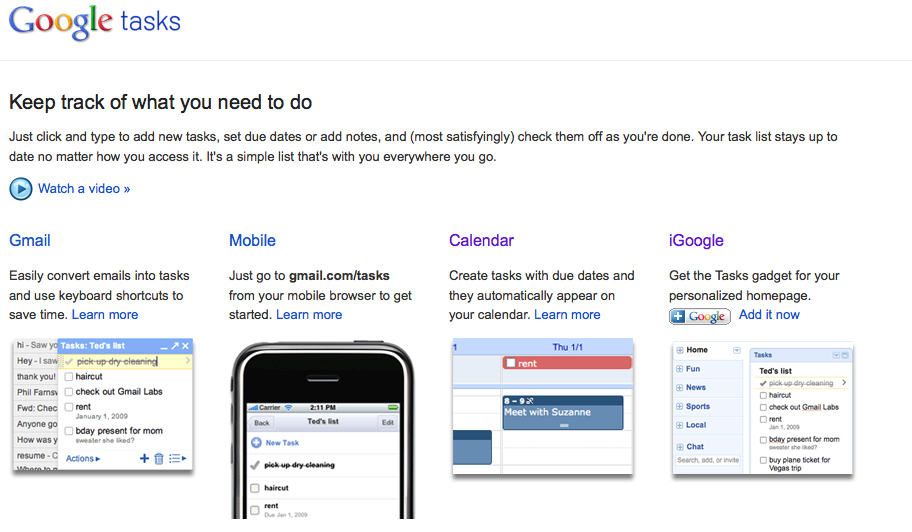Check the buy plane ticket checkbox

tap(763, 461)
